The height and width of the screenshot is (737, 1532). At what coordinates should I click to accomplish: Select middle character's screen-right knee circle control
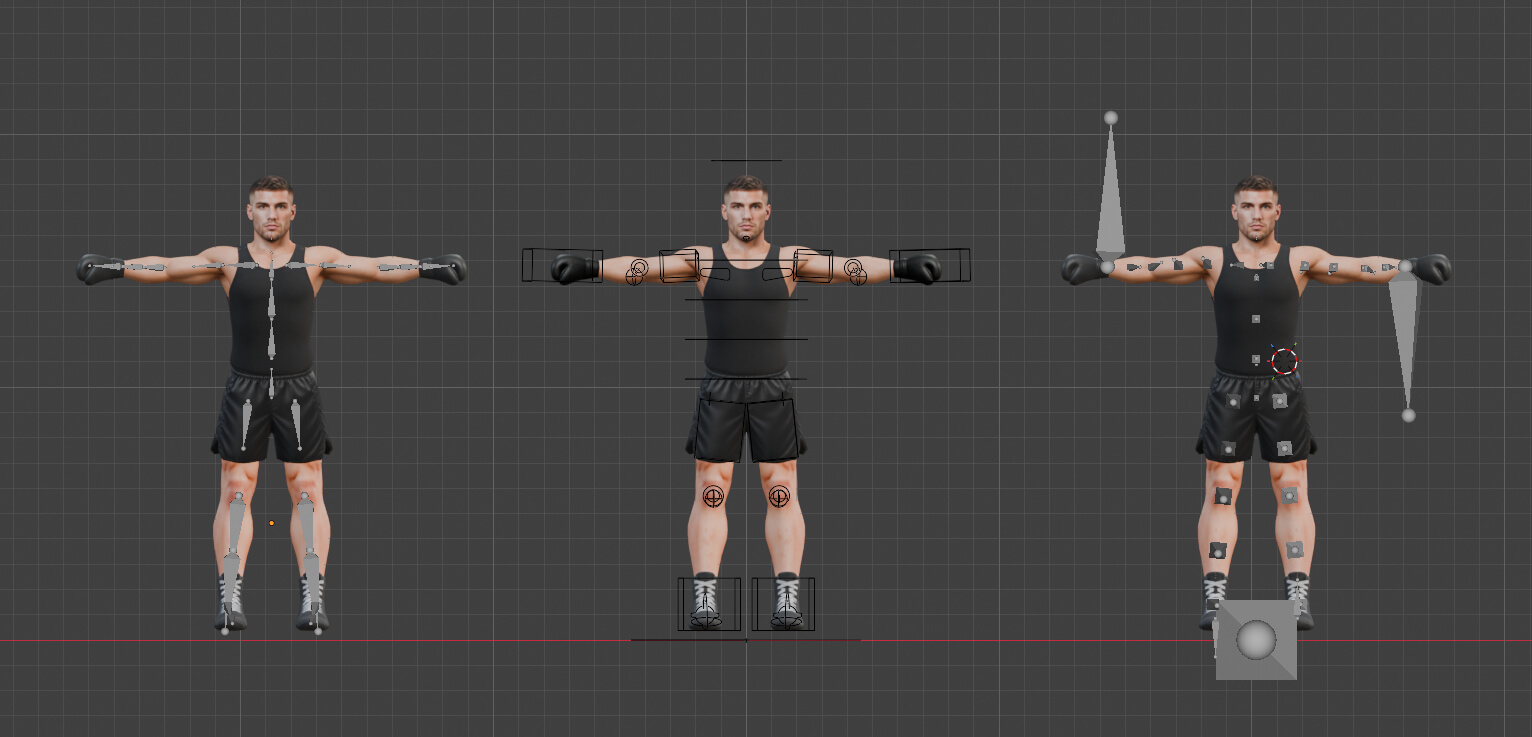coord(779,495)
